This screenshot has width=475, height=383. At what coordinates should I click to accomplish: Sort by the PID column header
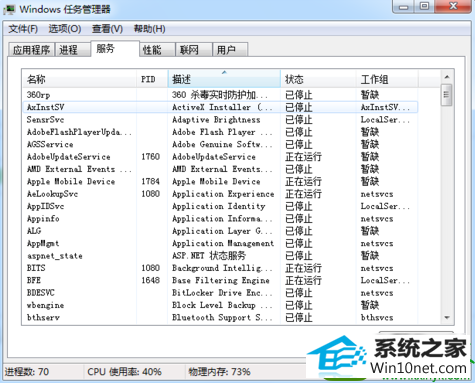(x=152, y=79)
